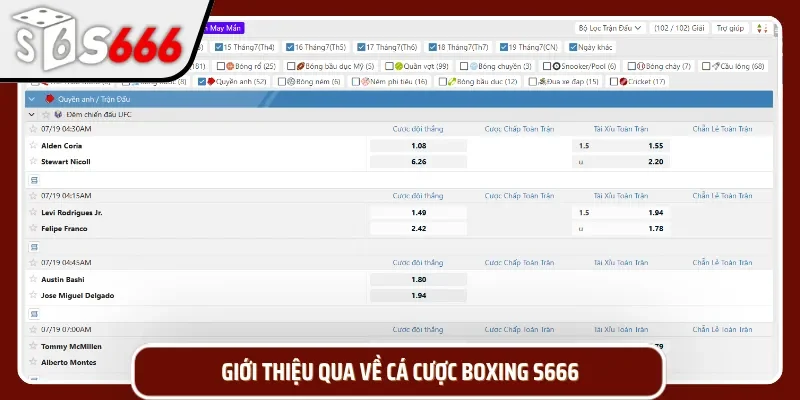Star fighter Alden Coria
The image size is (800, 400).
tap(33, 145)
